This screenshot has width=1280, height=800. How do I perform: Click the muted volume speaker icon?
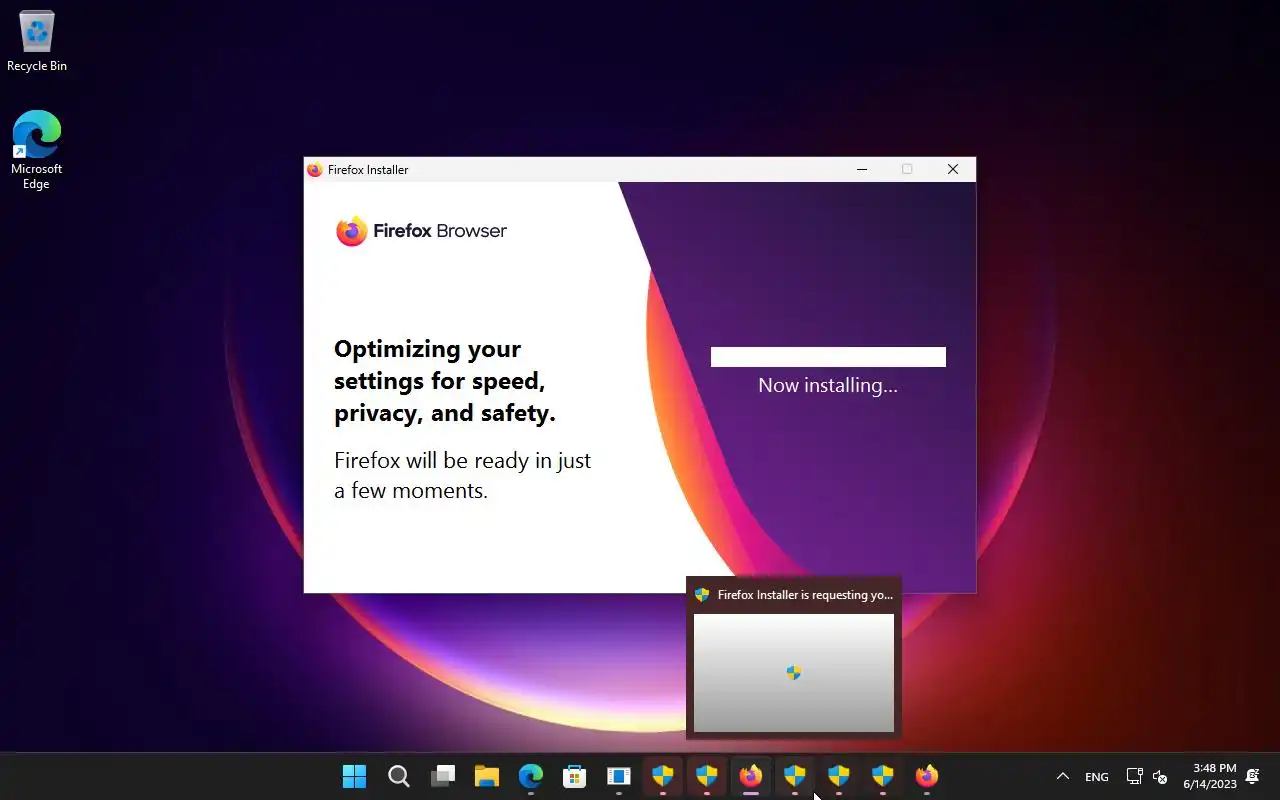(1160, 776)
